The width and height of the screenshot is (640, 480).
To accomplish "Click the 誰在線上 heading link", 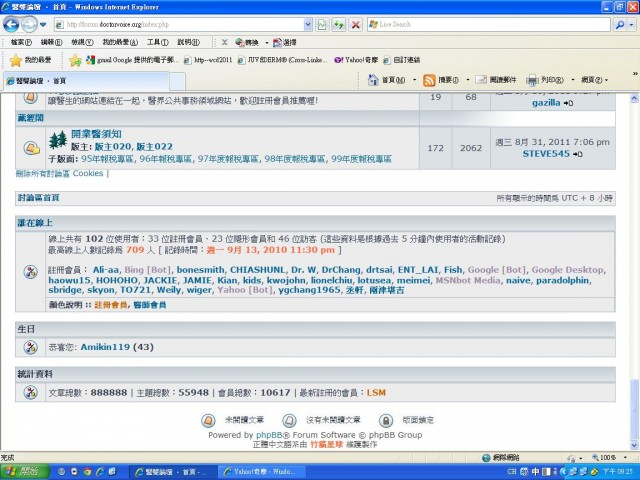I will 35,223.
